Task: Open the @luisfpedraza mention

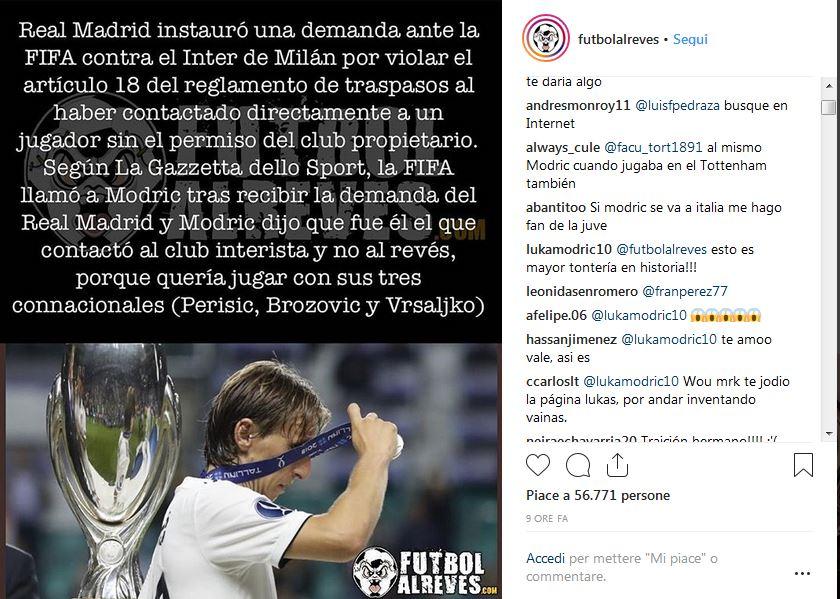Action: (677, 106)
